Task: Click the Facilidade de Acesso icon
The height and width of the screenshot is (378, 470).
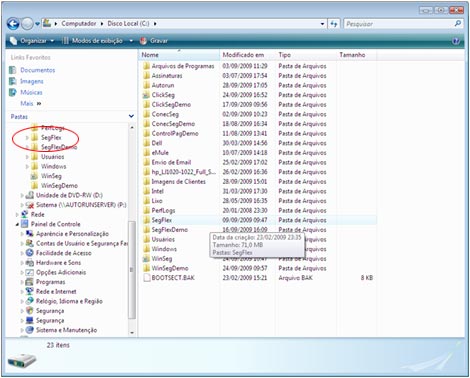Action: point(30,253)
